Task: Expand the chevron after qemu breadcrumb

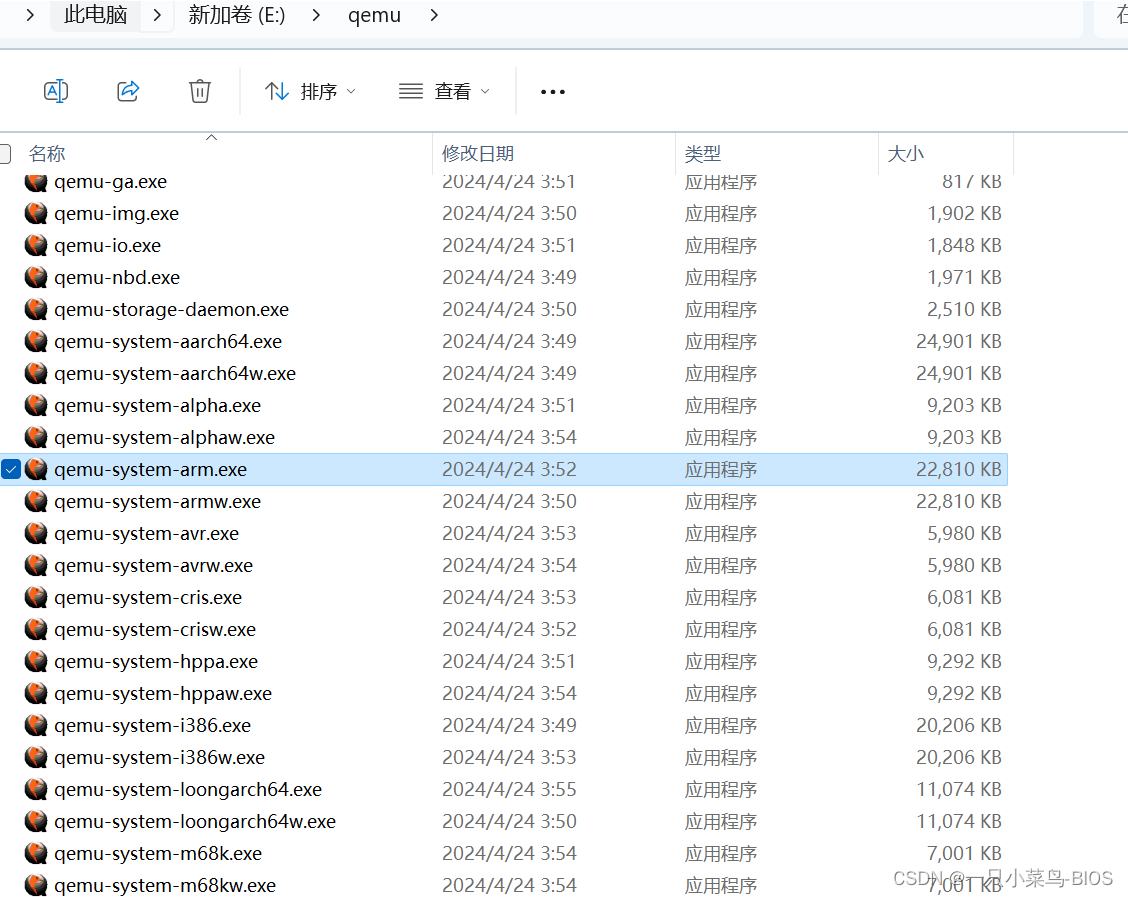Action: pyautogui.click(x=434, y=15)
